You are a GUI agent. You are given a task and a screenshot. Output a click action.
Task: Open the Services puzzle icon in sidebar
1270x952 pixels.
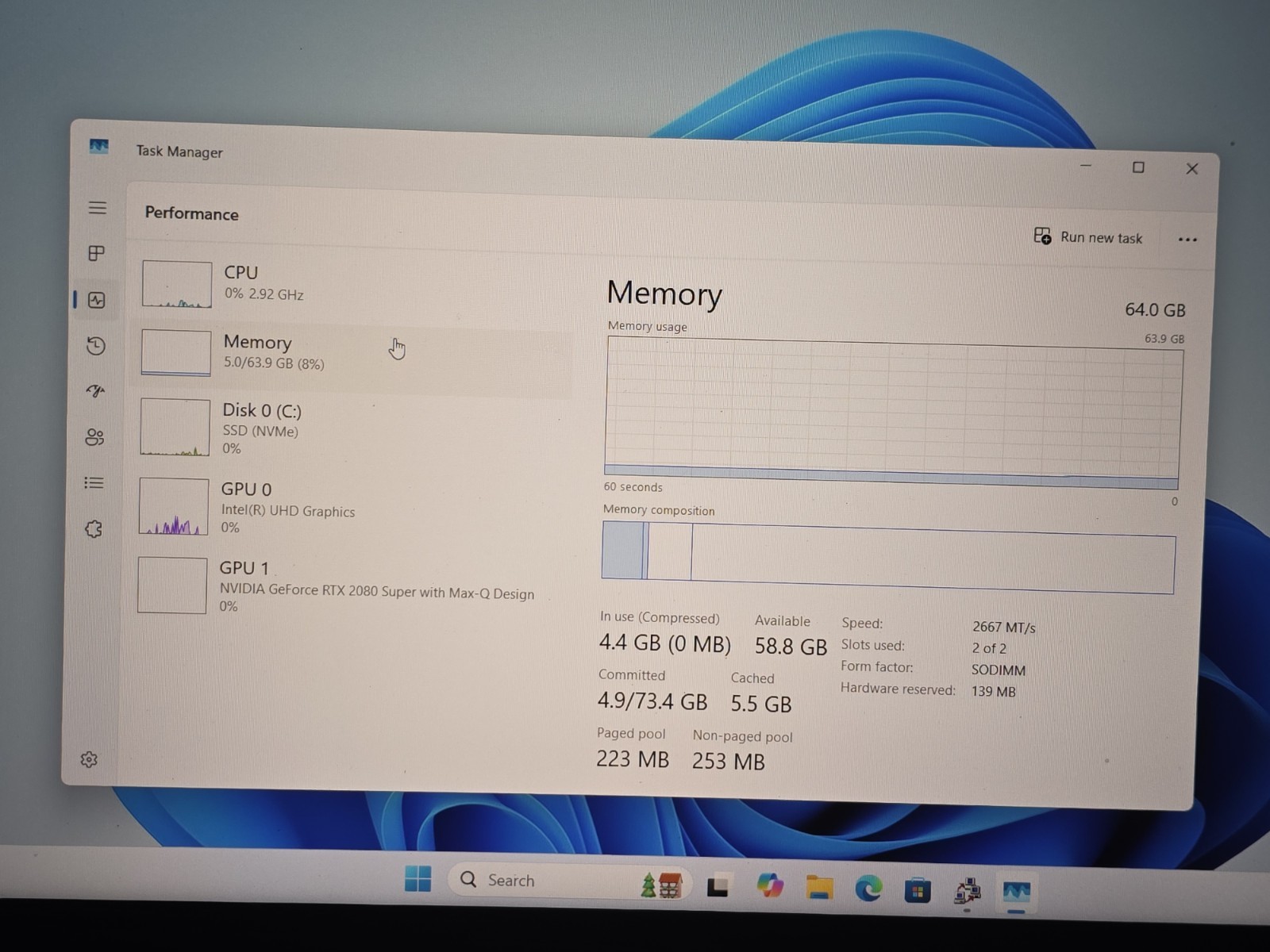[x=94, y=529]
